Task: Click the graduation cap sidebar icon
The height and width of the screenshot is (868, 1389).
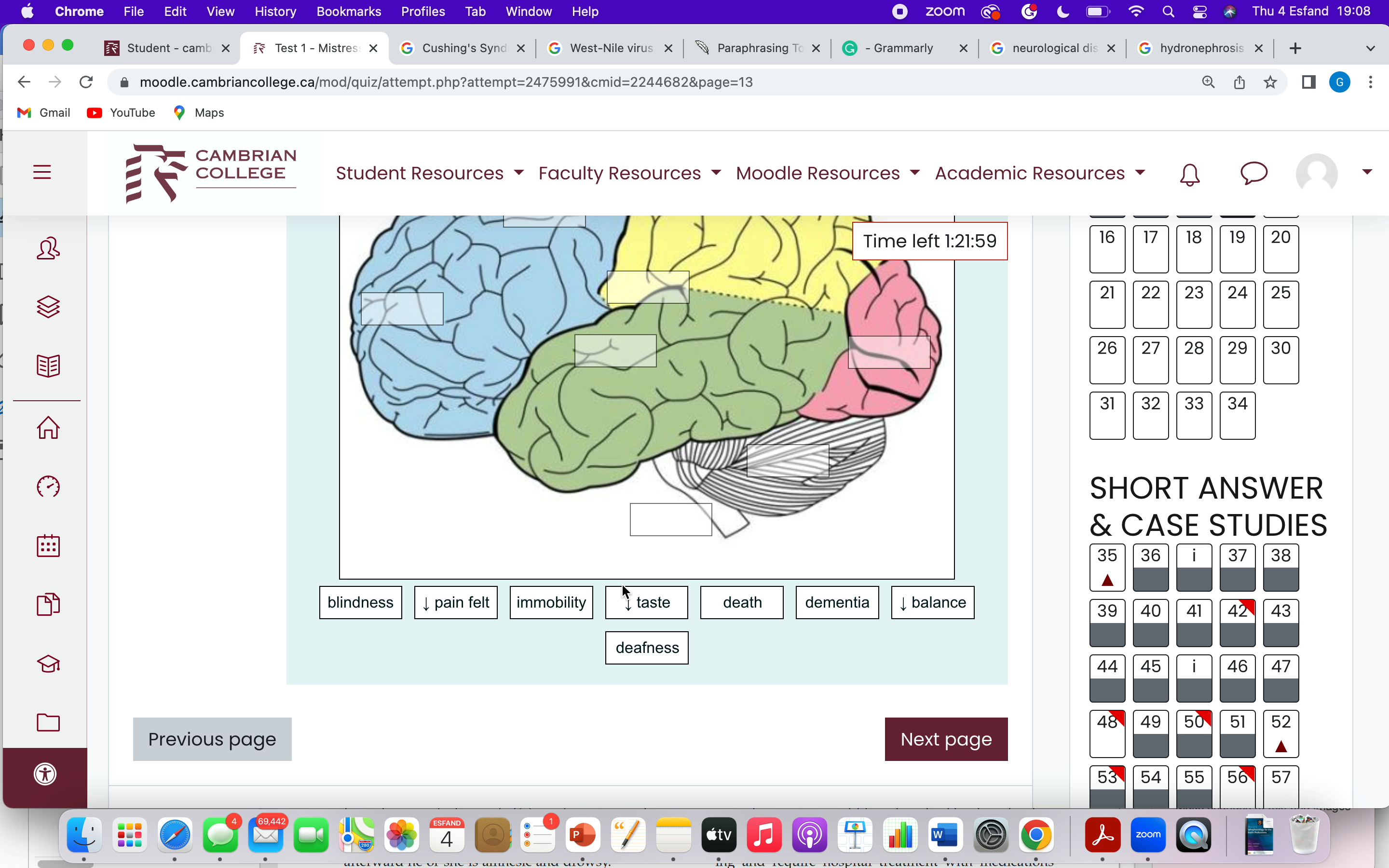Action: pyautogui.click(x=48, y=664)
